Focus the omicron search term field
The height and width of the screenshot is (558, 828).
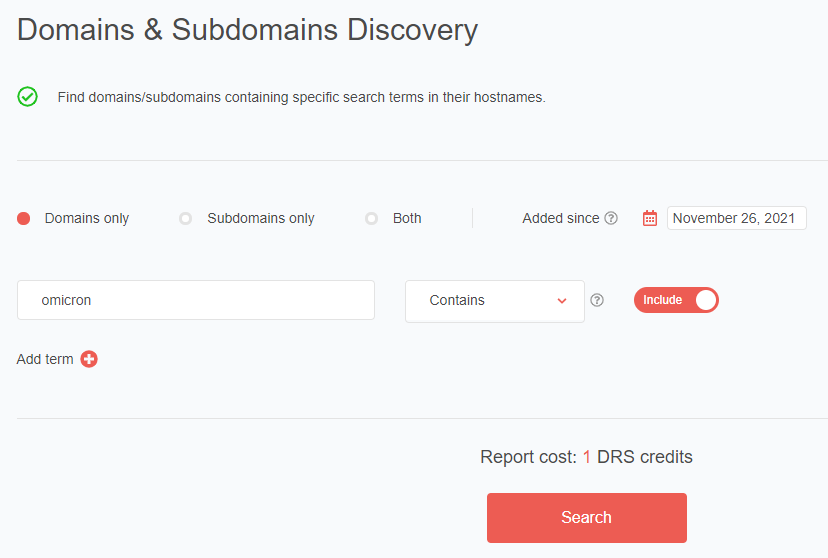pos(196,300)
